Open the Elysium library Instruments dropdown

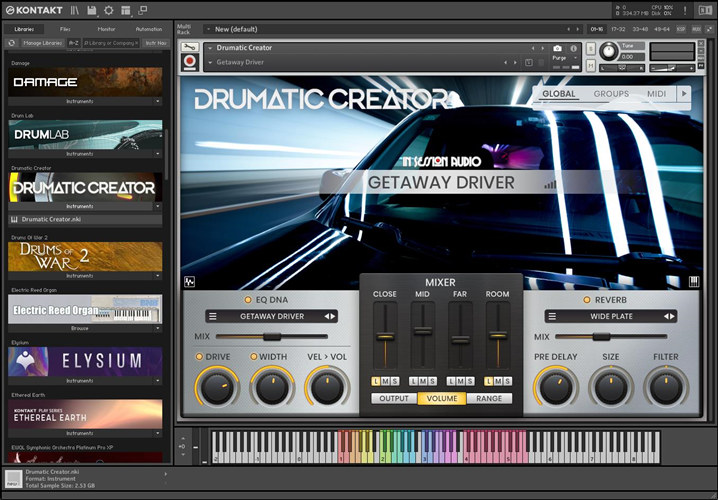158,381
